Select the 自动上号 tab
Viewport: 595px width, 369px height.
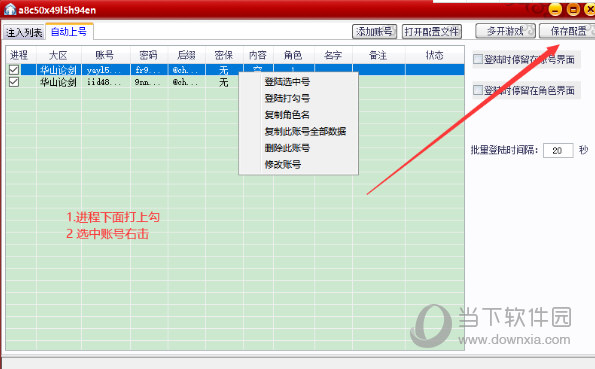pyautogui.click(x=69, y=32)
